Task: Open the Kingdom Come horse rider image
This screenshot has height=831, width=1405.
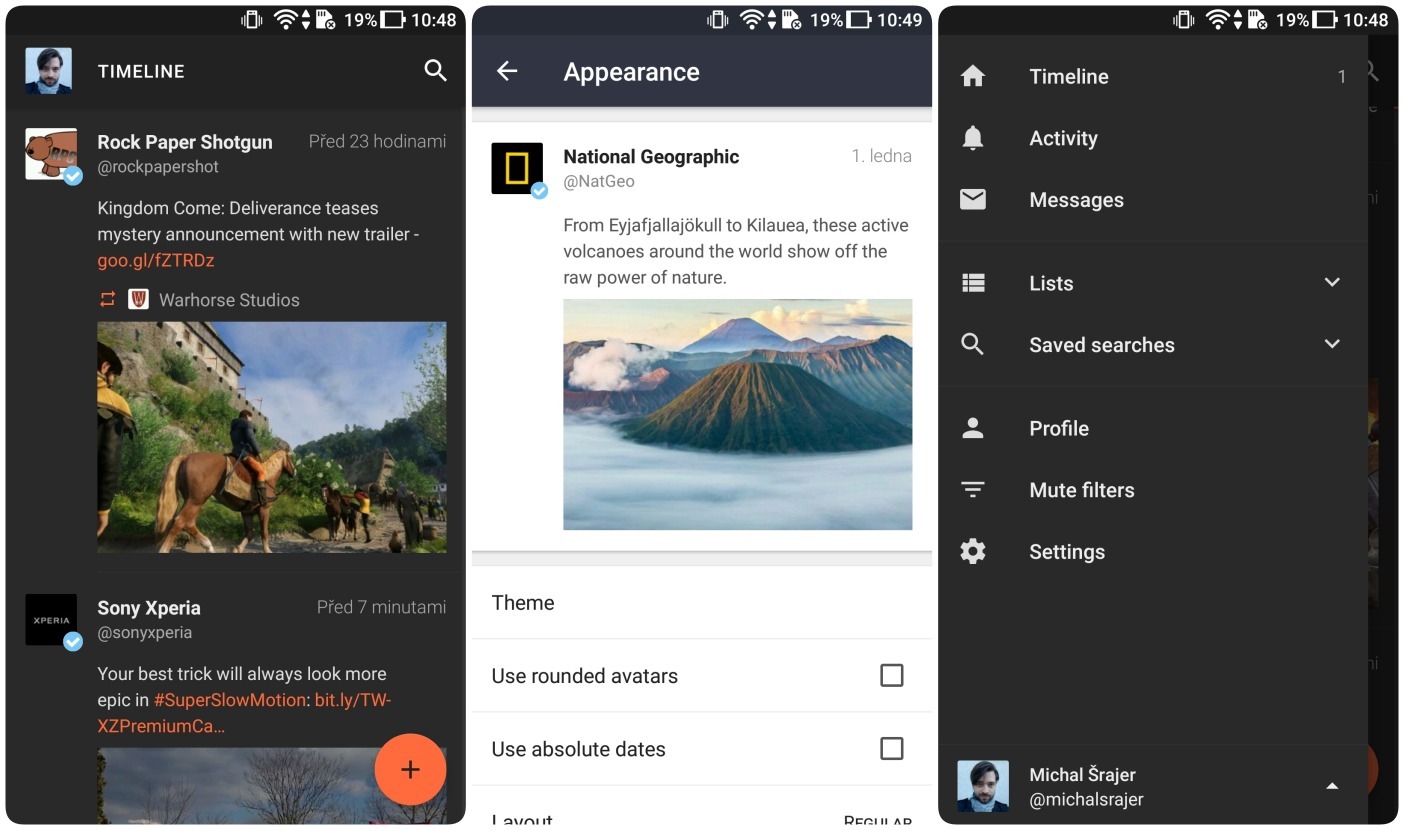Action: [271, 437]
